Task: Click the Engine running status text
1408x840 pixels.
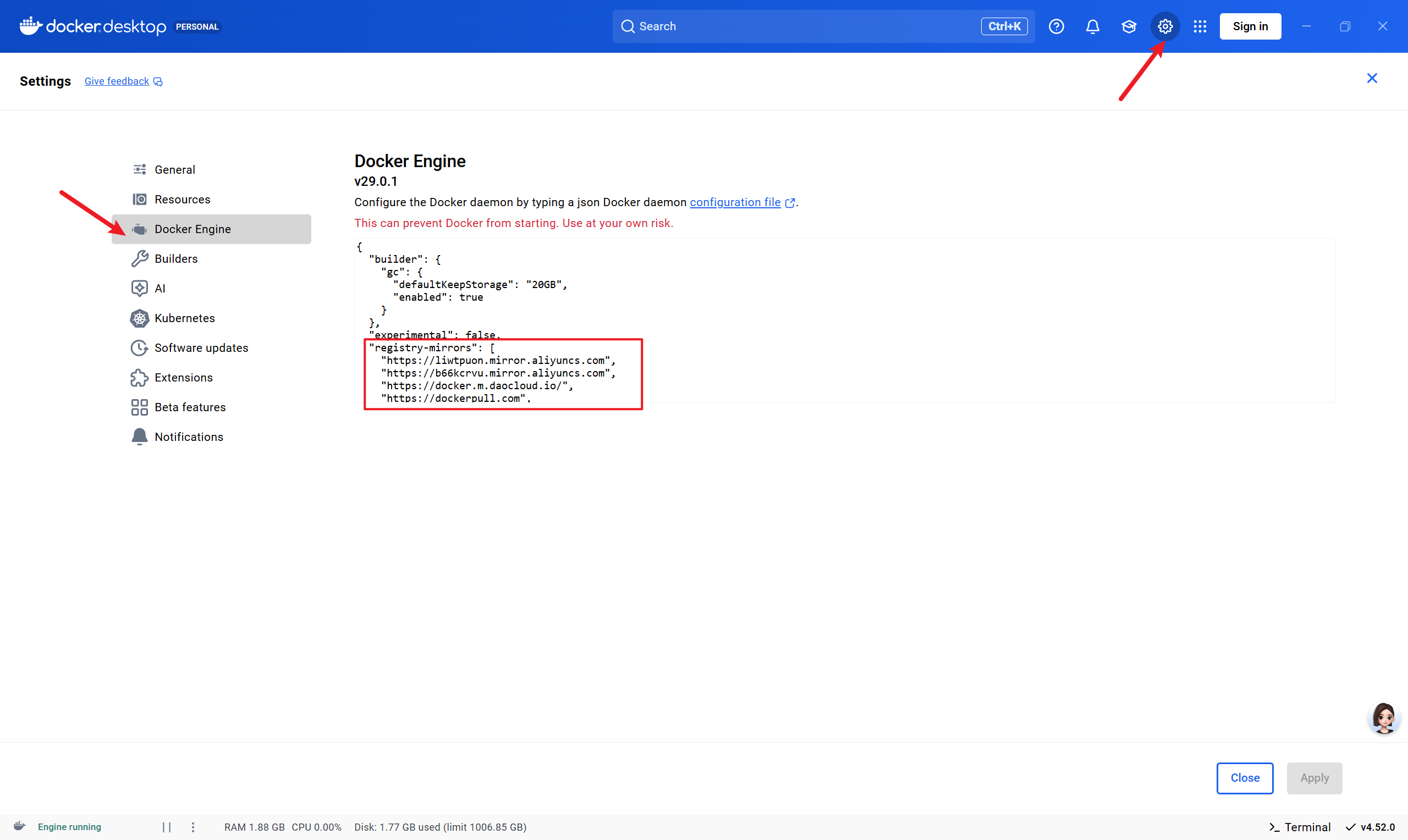Action: click(x=69, y=827)
